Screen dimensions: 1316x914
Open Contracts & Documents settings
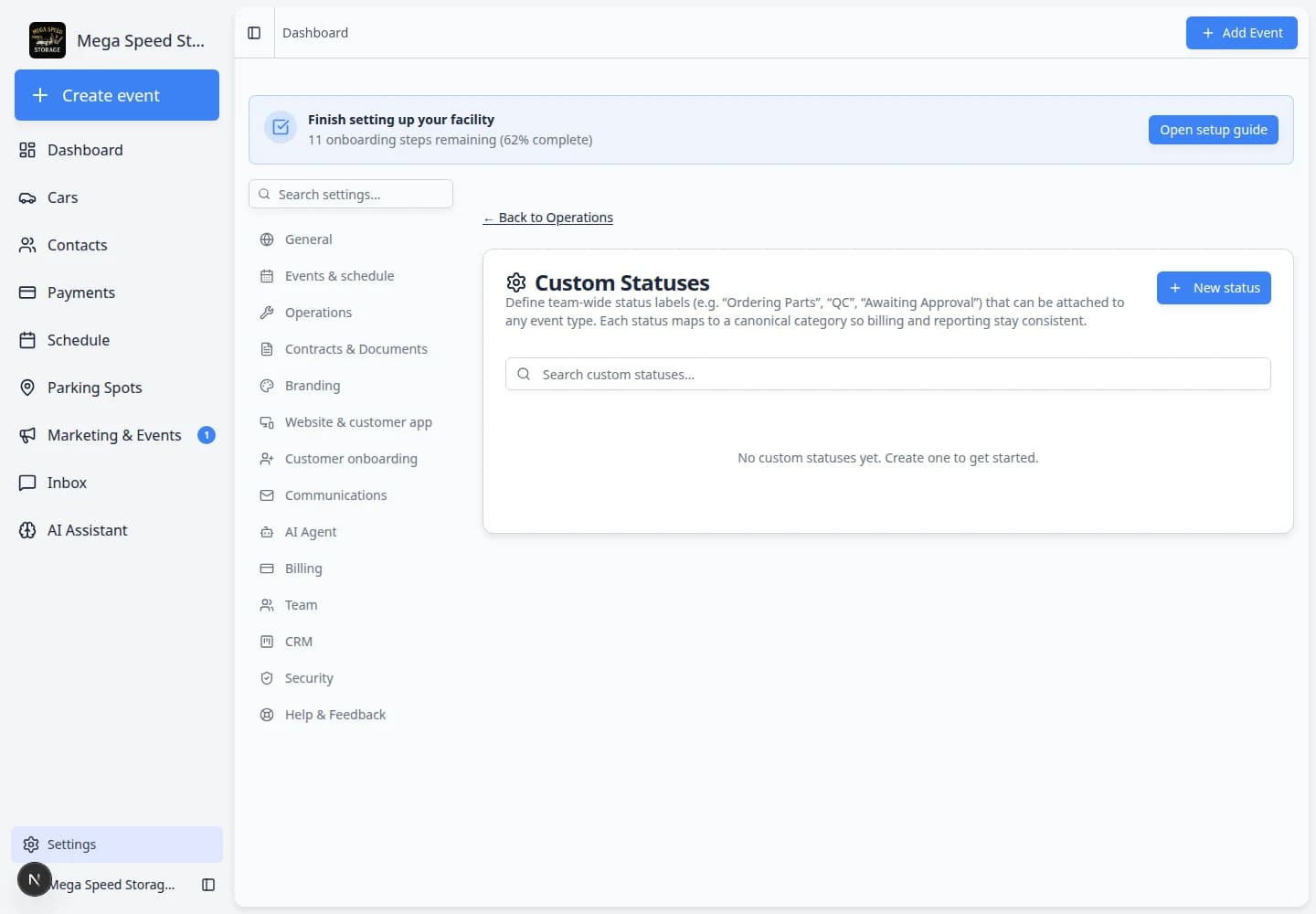[351, 349]
